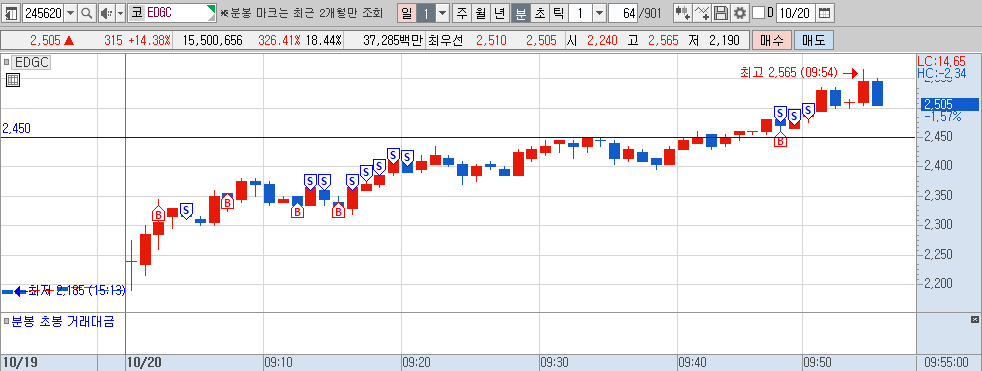Viewport: 982px width, 371px height.
Task: Open the minute interval dropdown next to 틱
Action: (599, 13)
